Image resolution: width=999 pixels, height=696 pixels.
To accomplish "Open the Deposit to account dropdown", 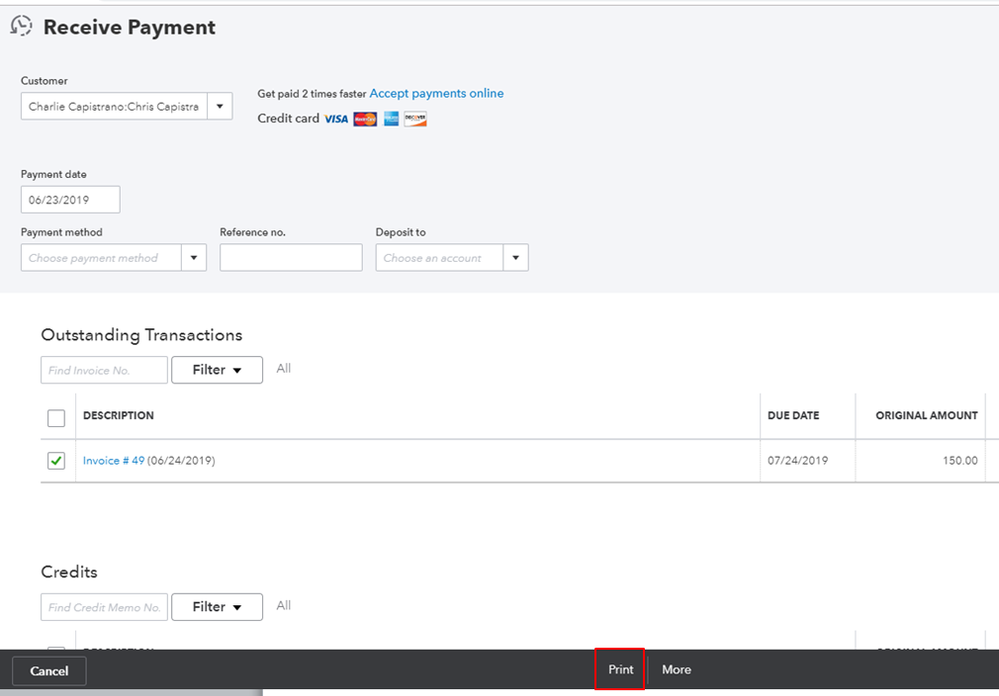I will click(x=515, y=258).
